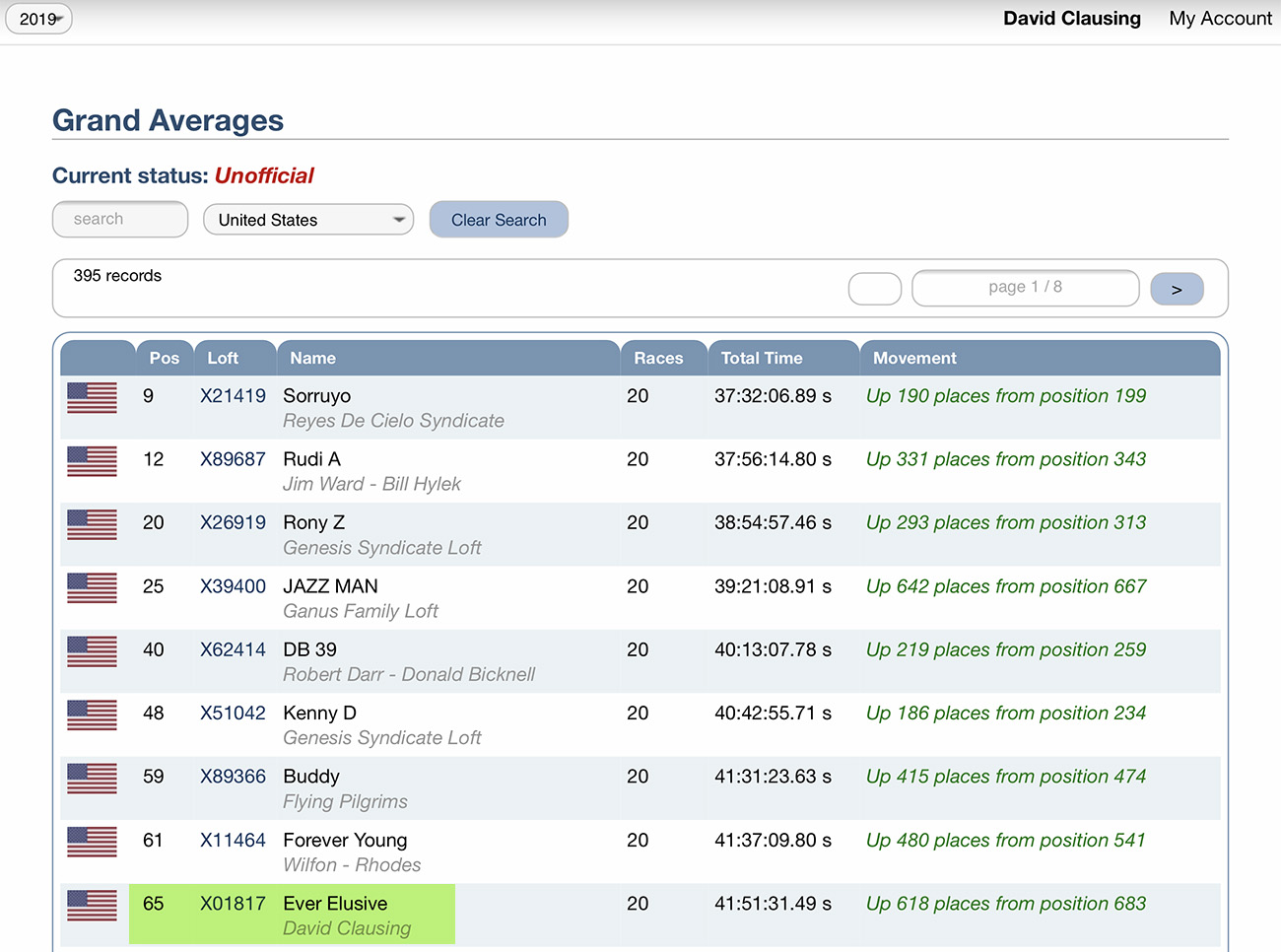Open the page 1 / 8 selector
This screenshot has height=952, width=1281.
[x=1025, y=288]
